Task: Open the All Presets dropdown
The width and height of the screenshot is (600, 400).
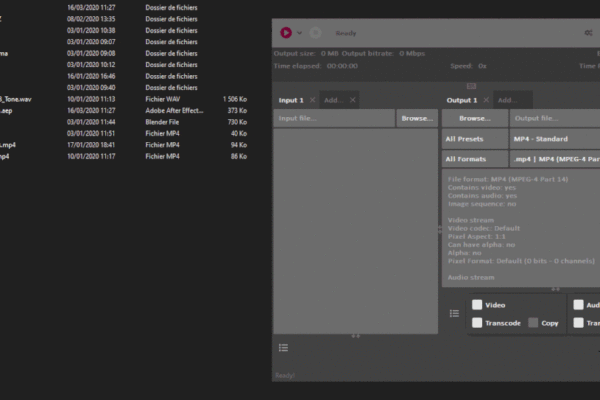Action: pos(474,139)
